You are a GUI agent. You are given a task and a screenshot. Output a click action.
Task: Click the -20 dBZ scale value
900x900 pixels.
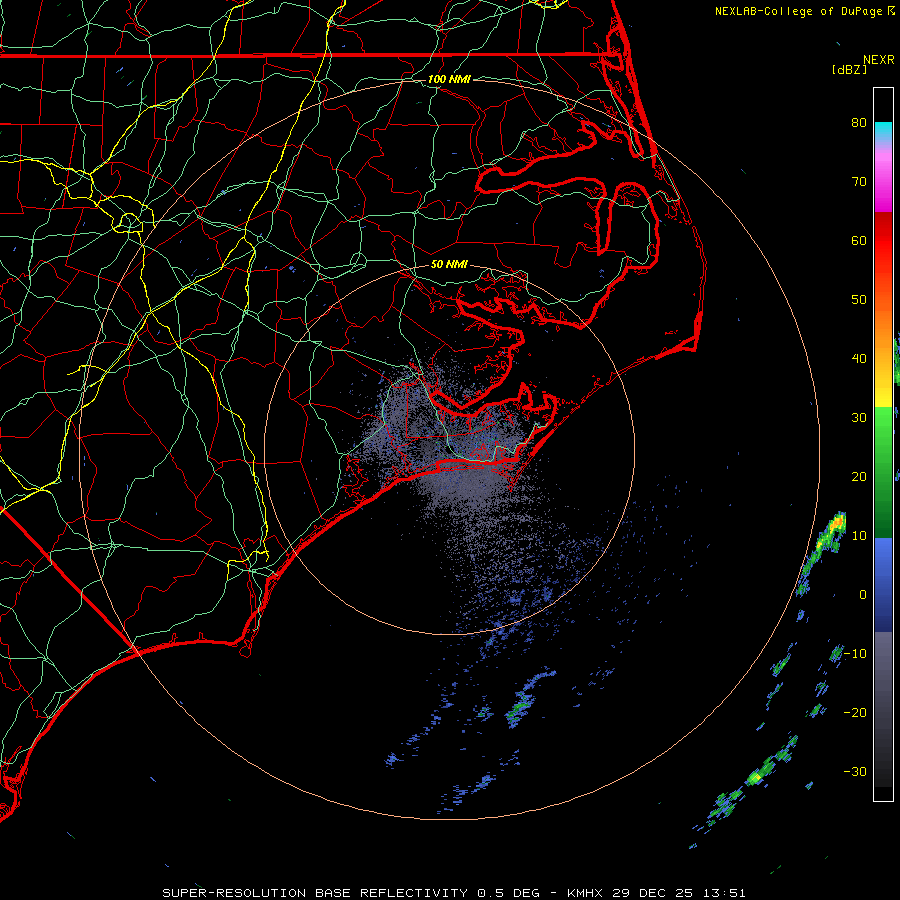click(855, 712)
